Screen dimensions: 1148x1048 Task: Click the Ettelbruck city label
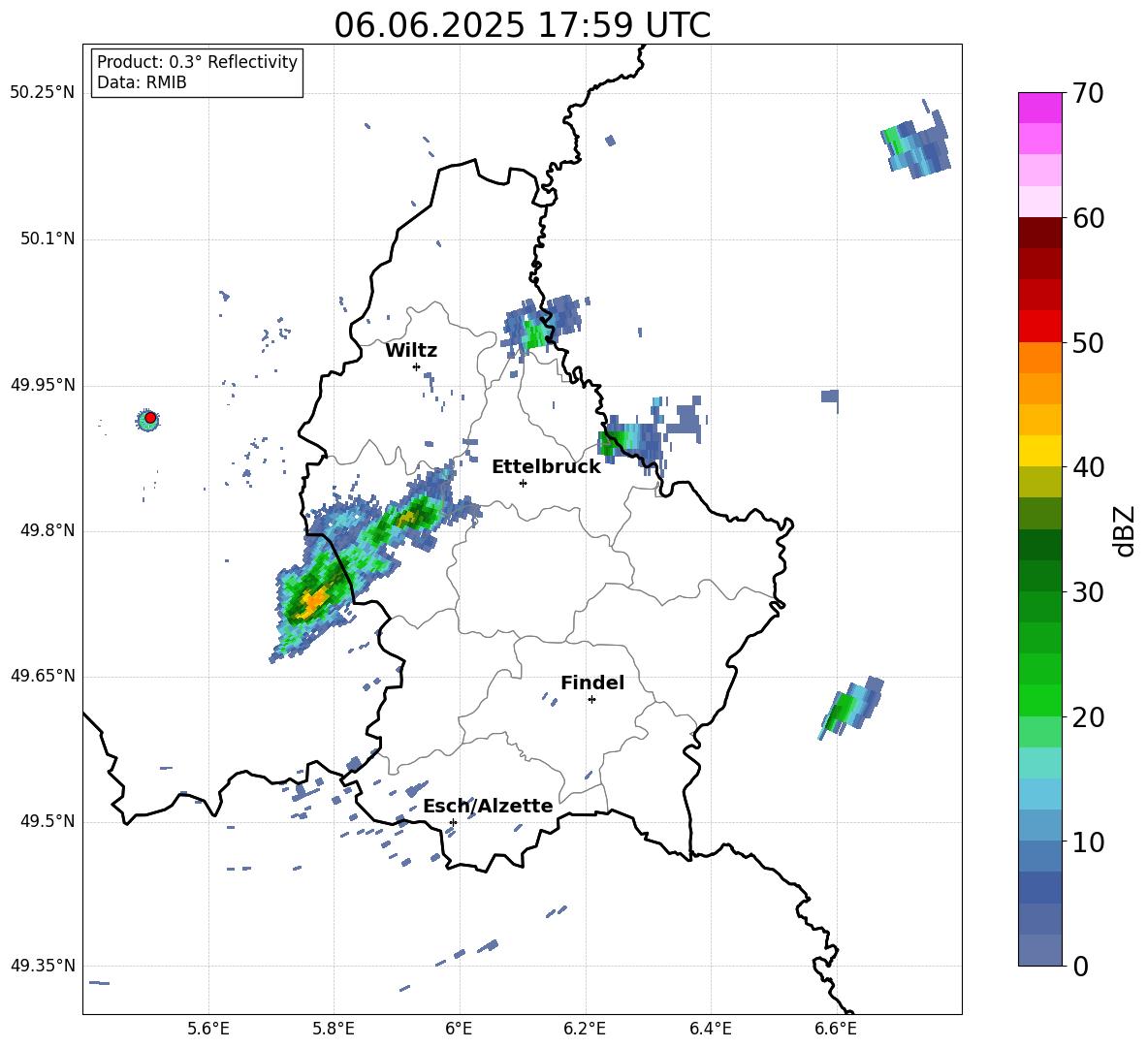546,467
